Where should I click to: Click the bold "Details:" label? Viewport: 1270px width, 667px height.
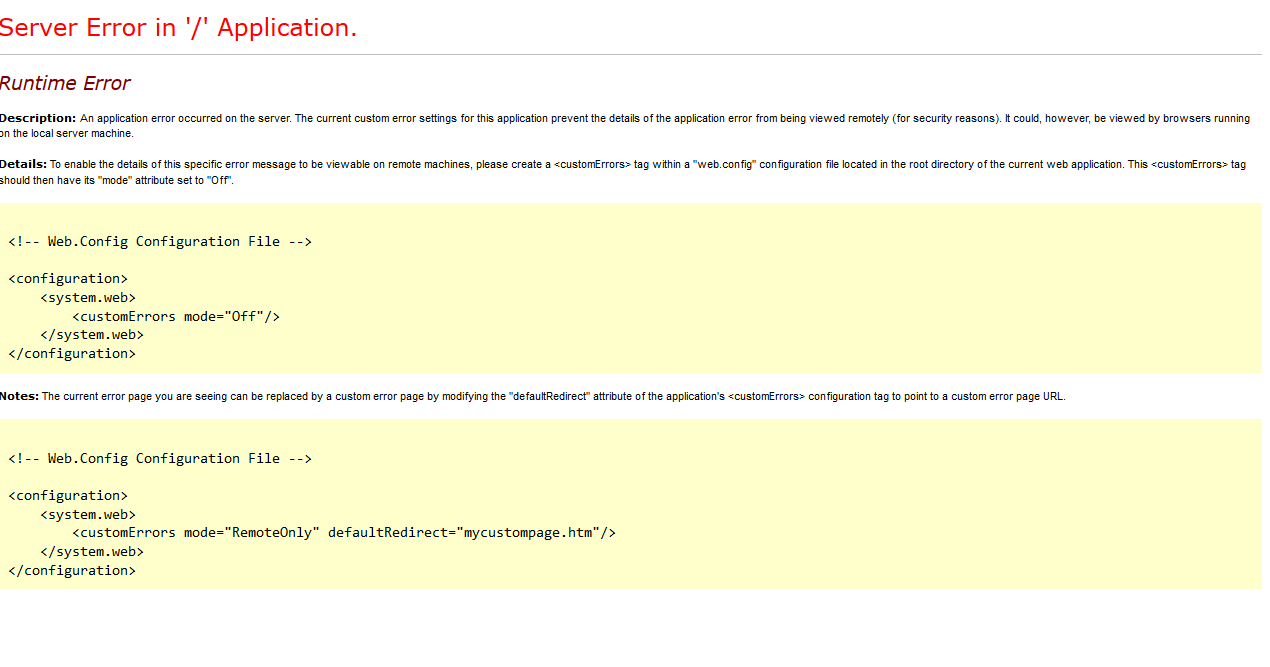(x=24, y=164)
